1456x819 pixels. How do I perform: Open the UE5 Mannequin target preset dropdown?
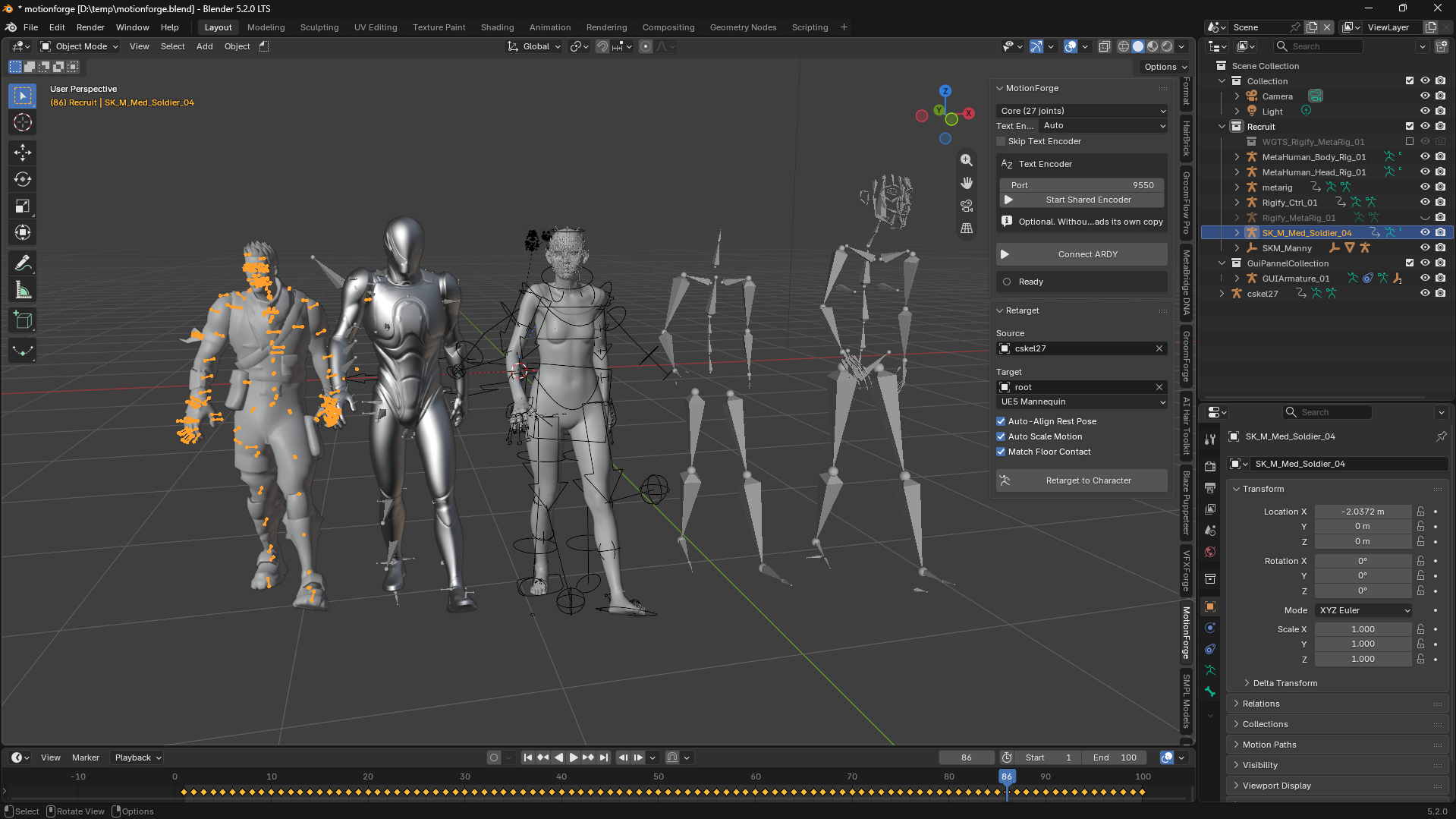(1082, 402)
